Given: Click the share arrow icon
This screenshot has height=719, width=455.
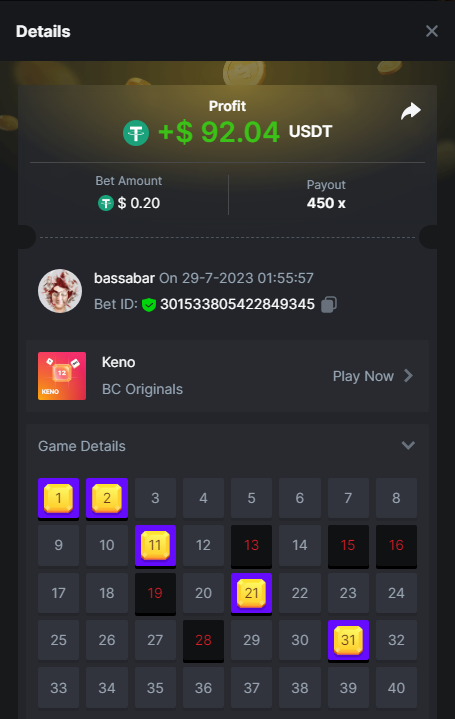Looking at the screenshot, I should (411, 111).
